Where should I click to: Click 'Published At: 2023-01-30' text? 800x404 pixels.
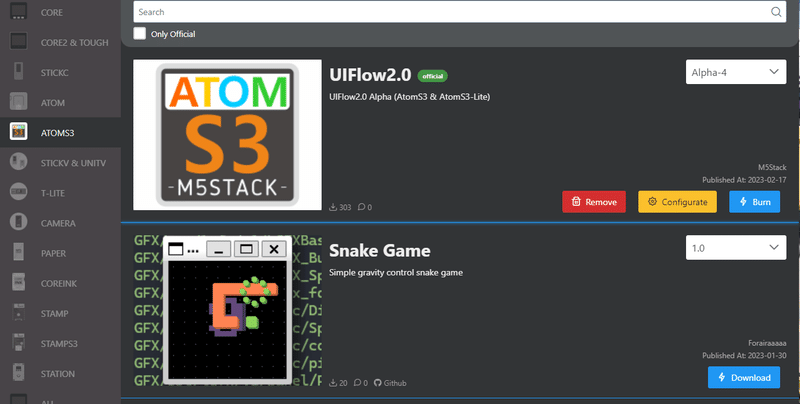point(744,355)
